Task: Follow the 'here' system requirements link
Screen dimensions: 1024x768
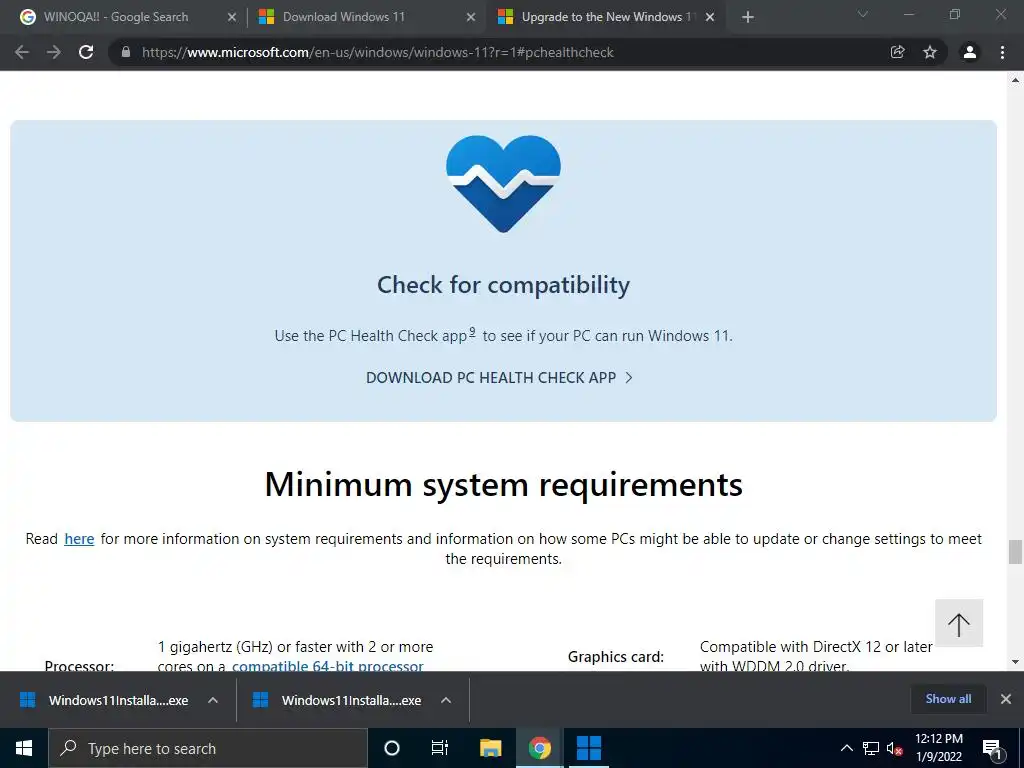Action: 79,539
